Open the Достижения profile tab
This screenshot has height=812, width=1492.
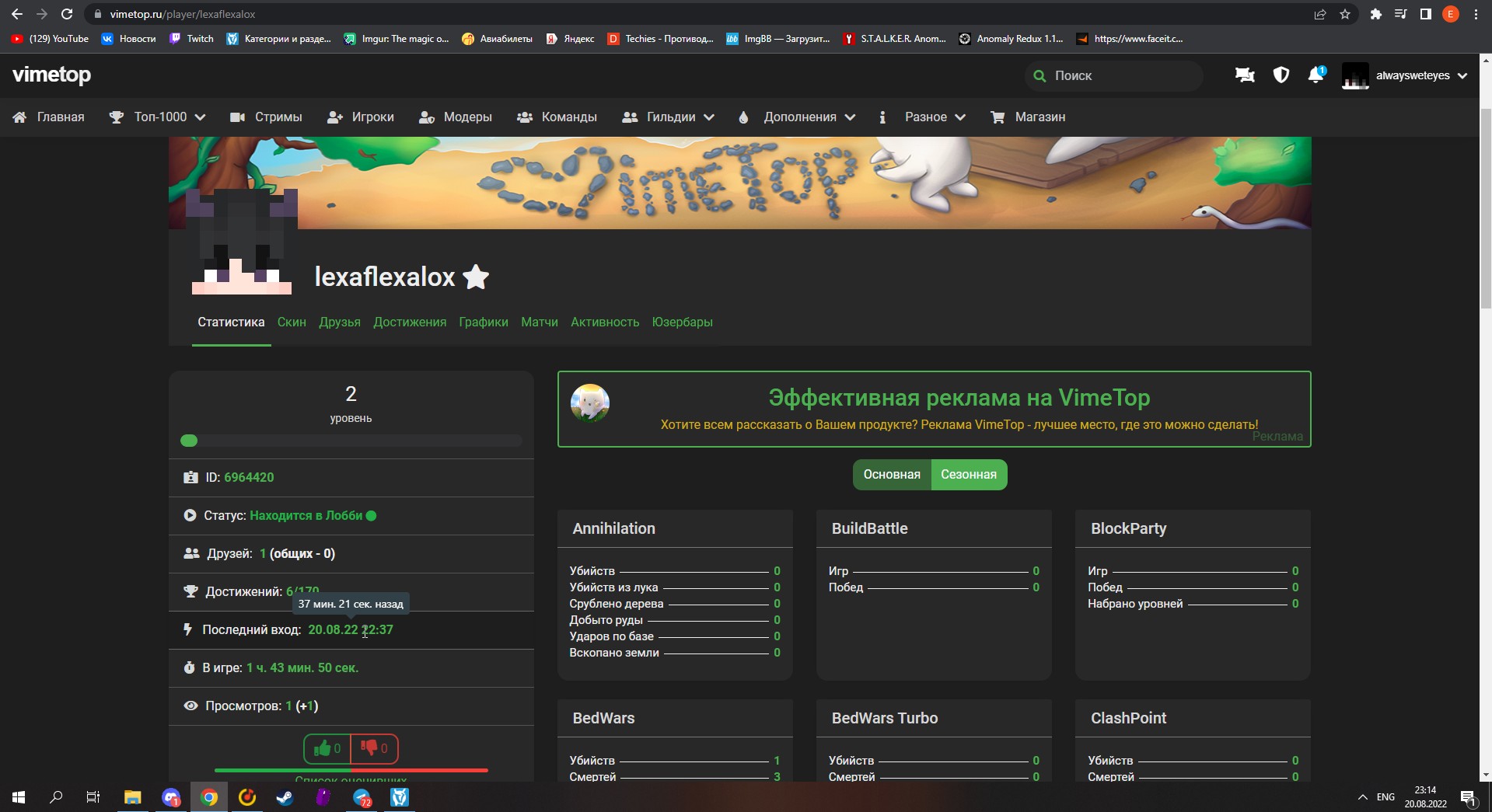pyautogui.click(x=410, y=322)
